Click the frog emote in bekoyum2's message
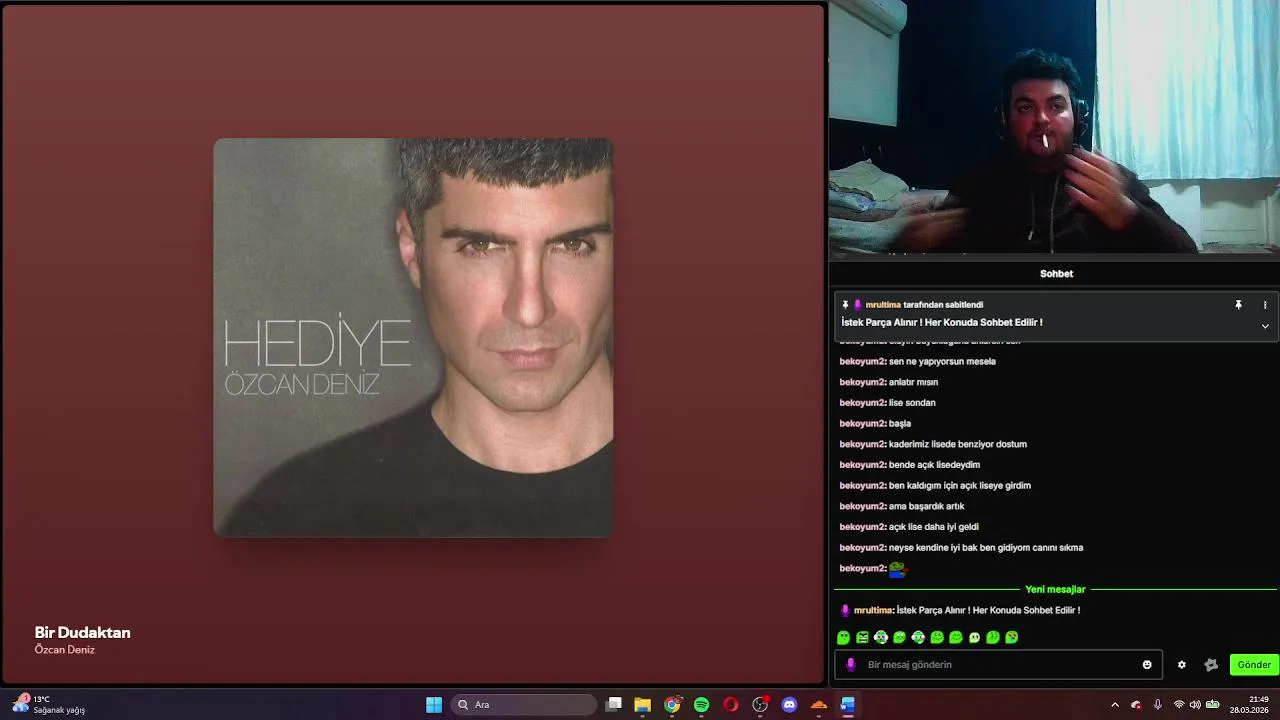 coord(897,568)
